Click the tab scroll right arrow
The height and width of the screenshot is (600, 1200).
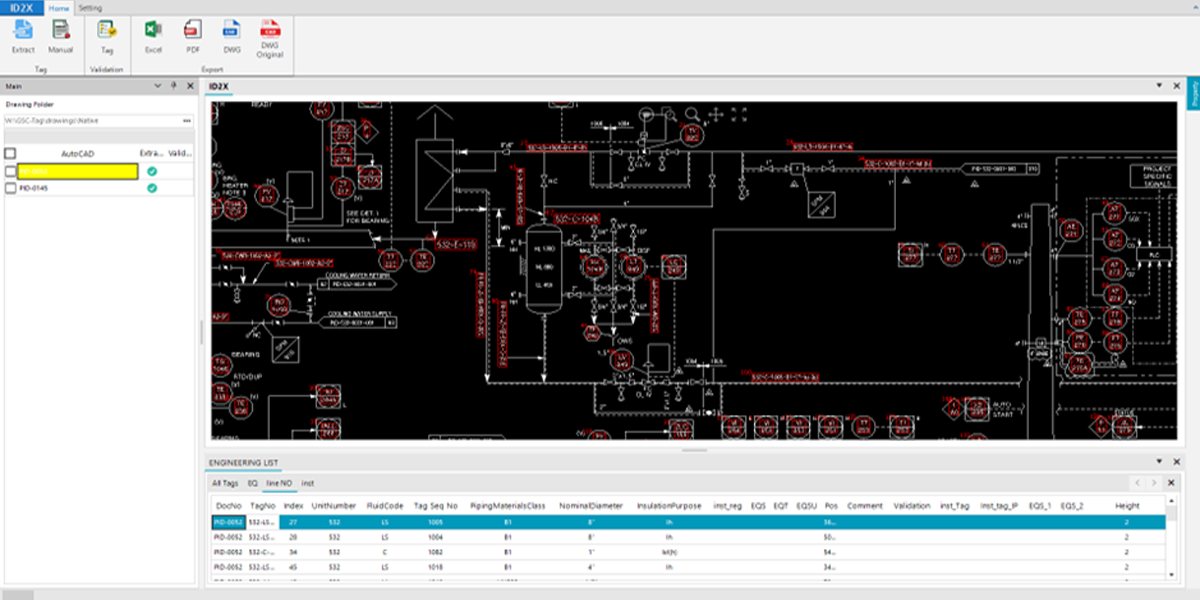[x=1154, y=483]
